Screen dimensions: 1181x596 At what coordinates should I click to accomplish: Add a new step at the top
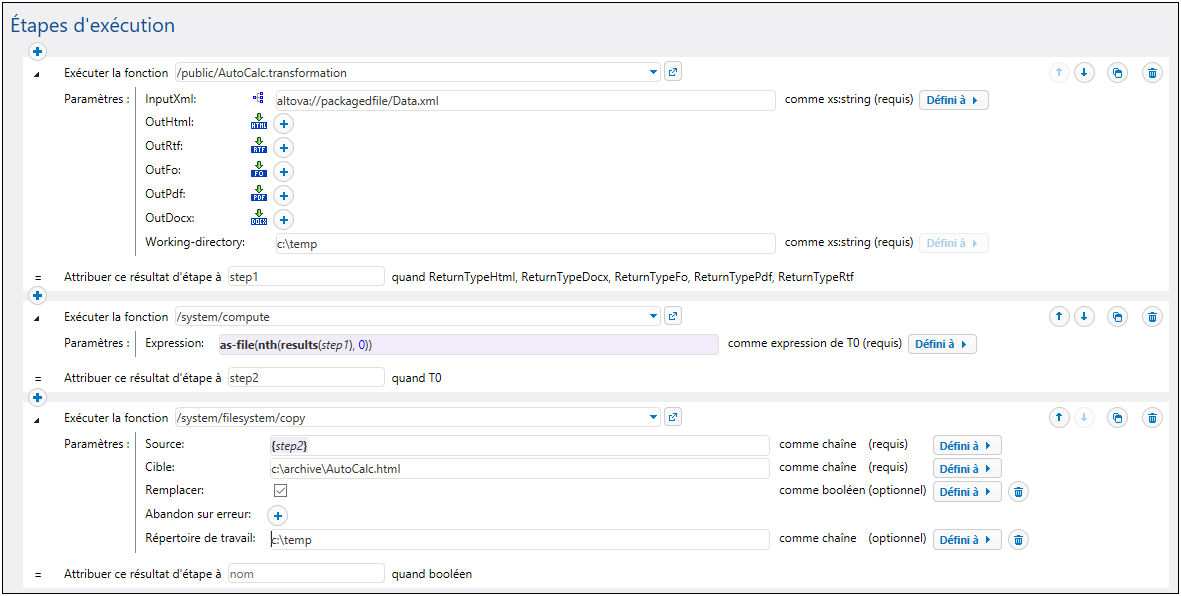(x=38, y=51)
